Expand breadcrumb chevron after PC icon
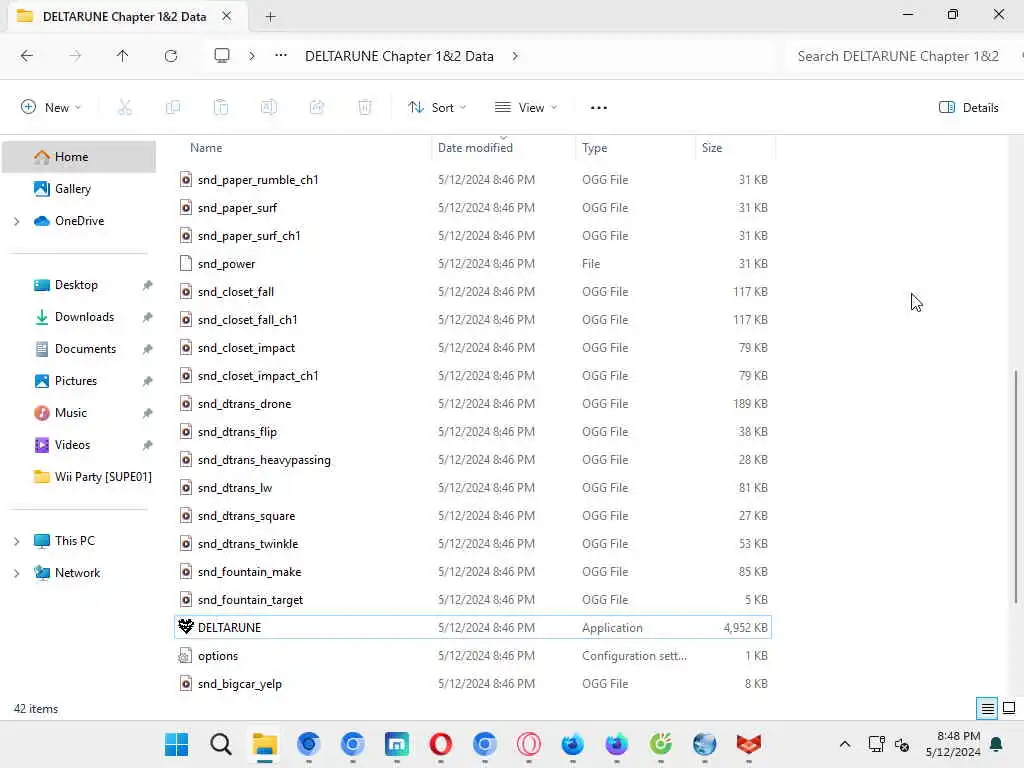Image resolution: width=1024 pixels, height=768 pixels. click(251, 56)
